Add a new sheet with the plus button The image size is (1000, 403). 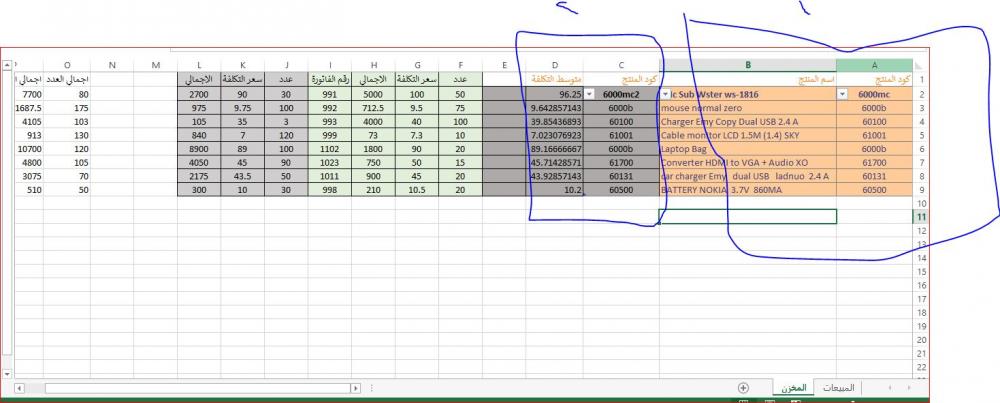[x=743, y=388]
